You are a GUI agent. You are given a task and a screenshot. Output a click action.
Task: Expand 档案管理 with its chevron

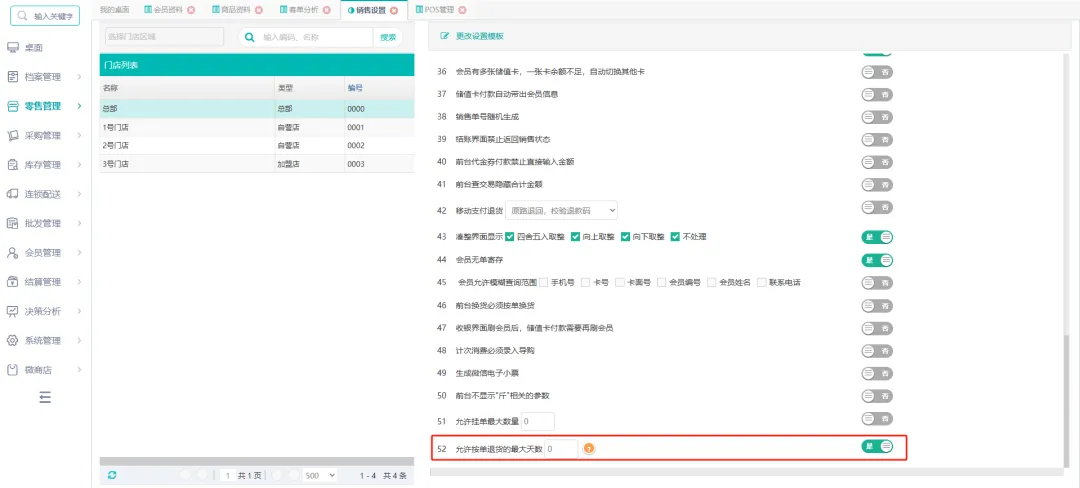click(80, 77)
